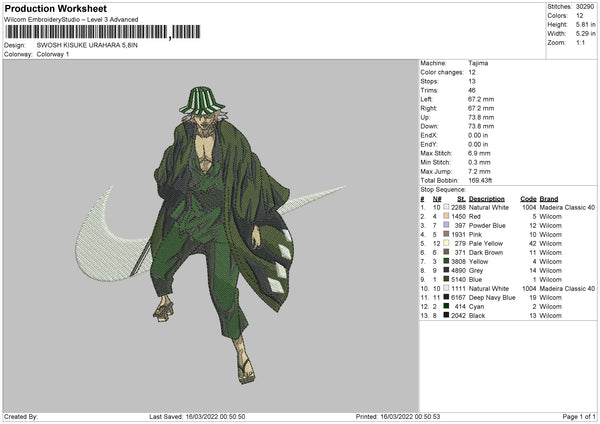Click the Red color swatch in stop 2

[x=446, y=216]
